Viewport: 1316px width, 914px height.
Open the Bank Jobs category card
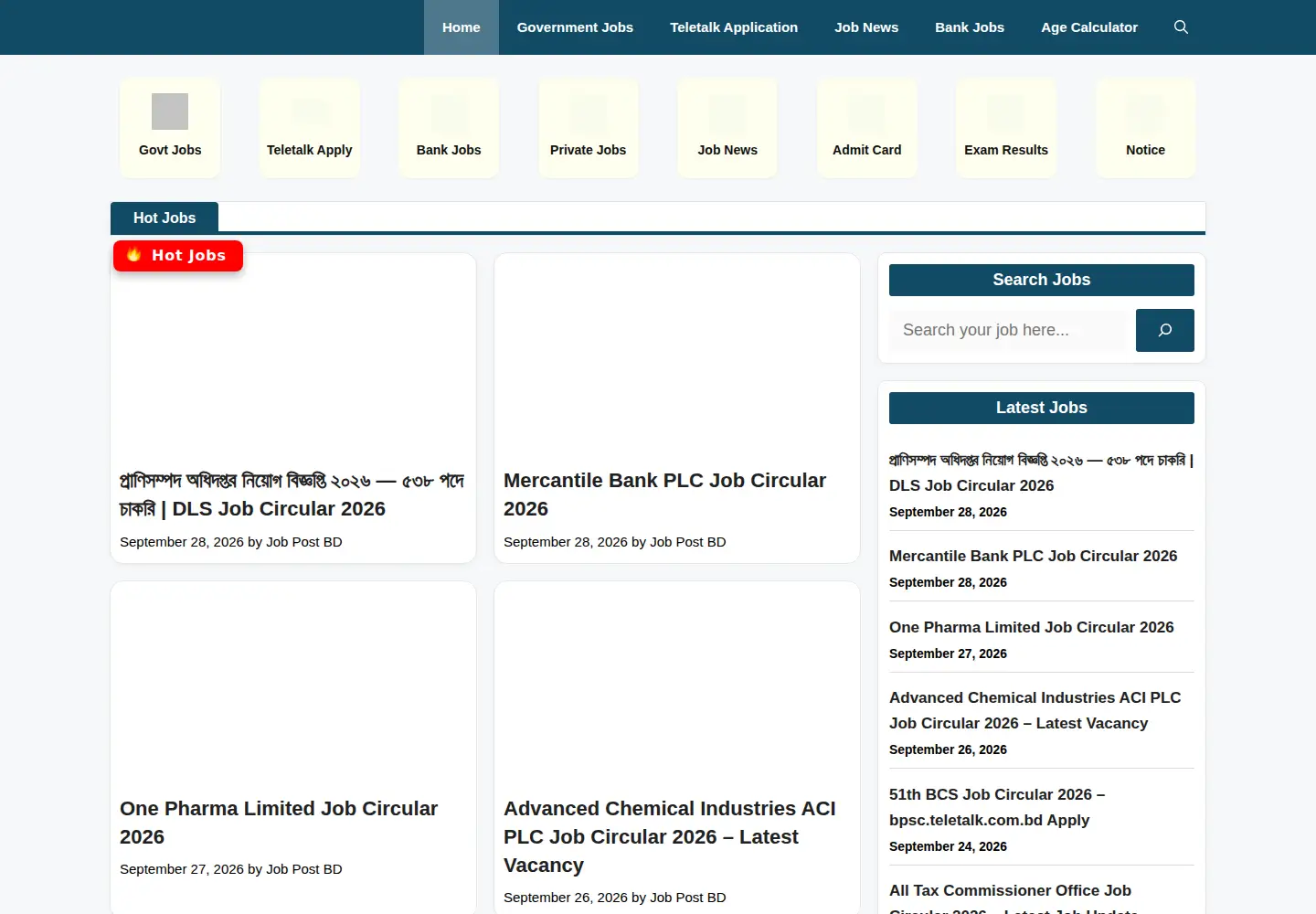coord(449,128)
